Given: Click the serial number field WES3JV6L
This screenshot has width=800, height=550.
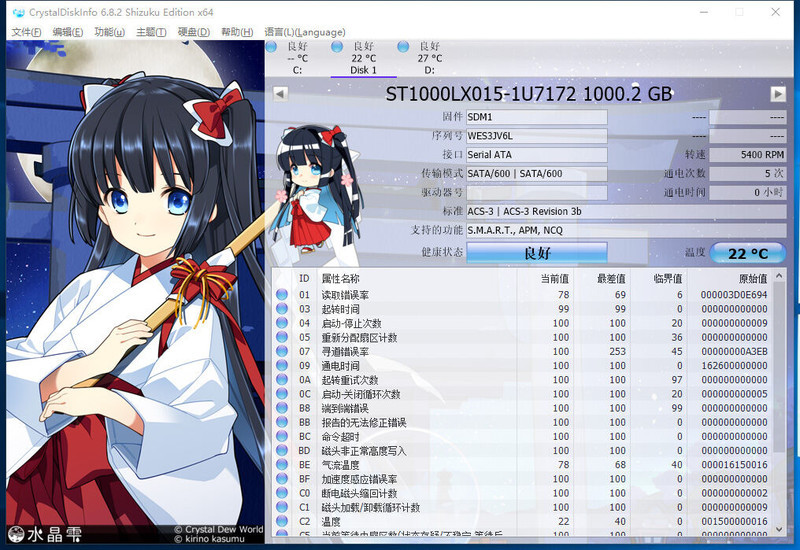Looking at the screenshot, I should (x=536, y=136).
